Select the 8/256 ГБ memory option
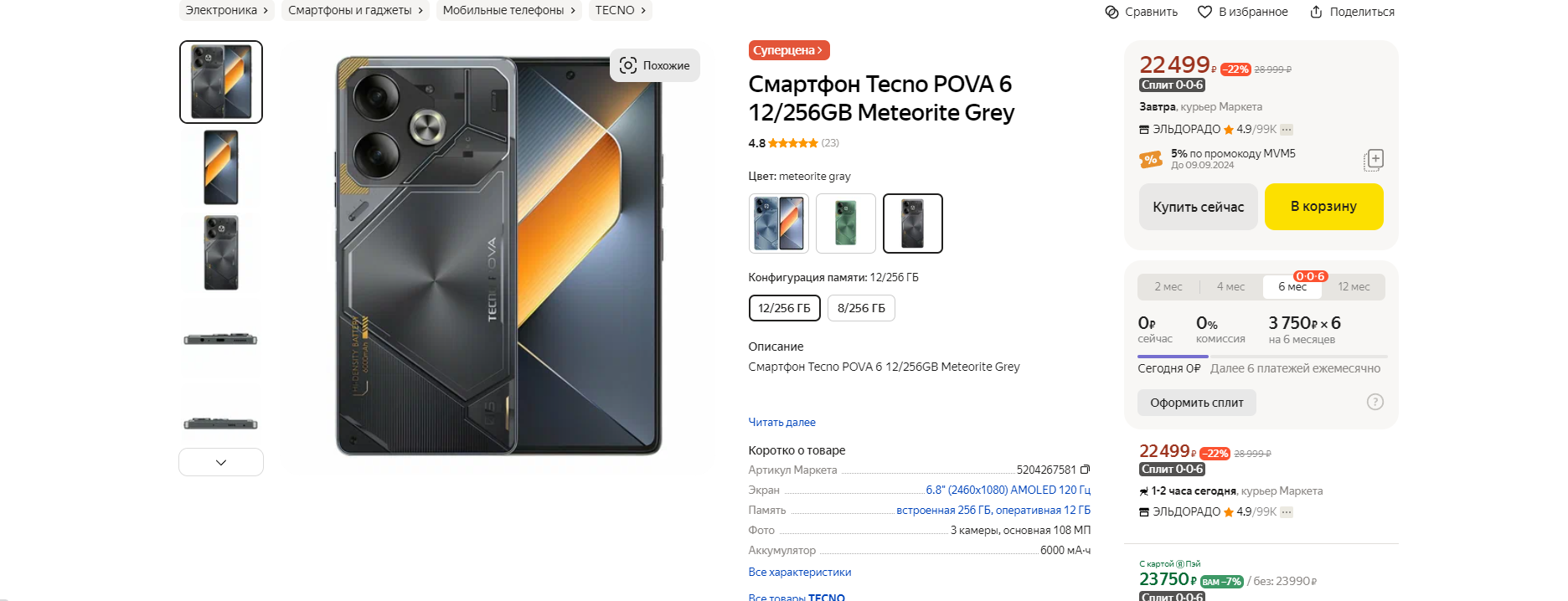Image resolution: width=1568 pixels, height=601 pixels. [861, 308]
